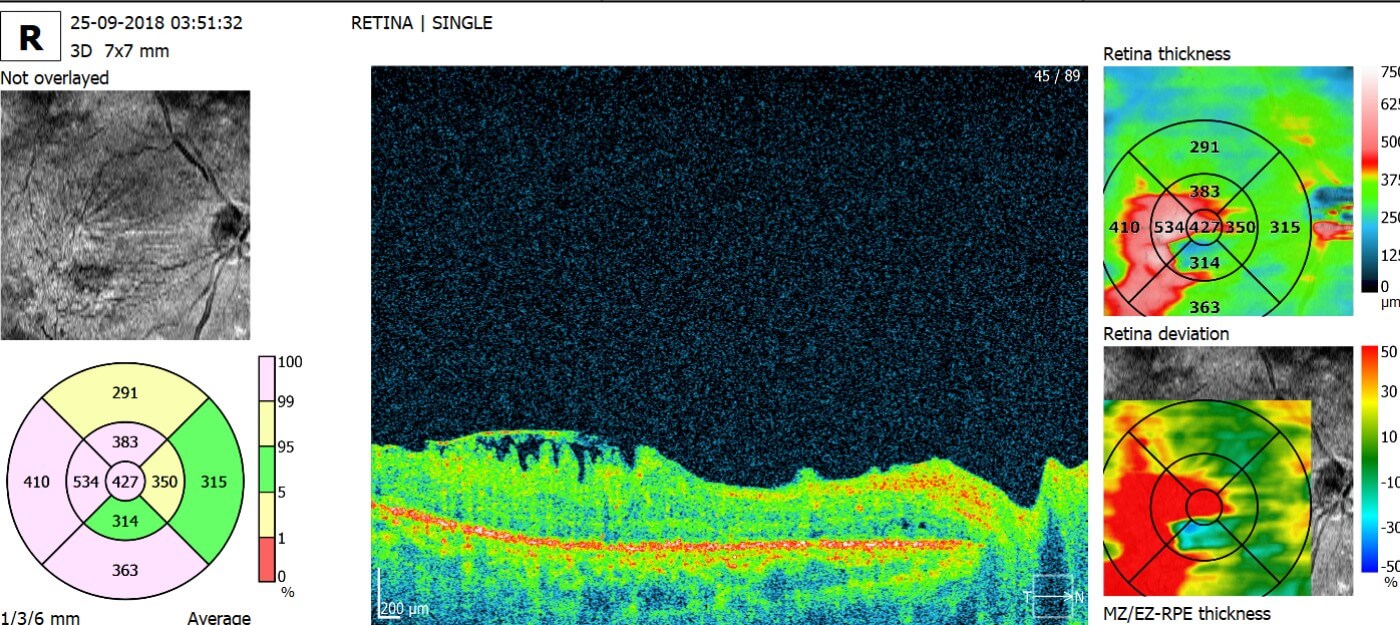Click the '1/3/6 mm' grid size label

(40, 617)
